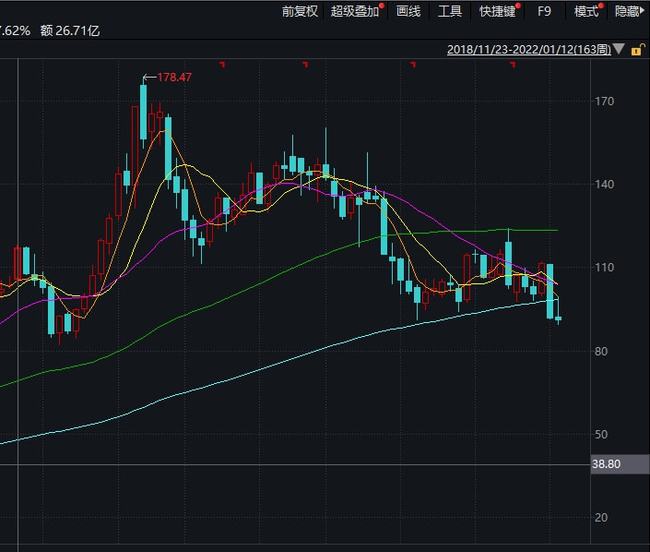Click the last small candlestick at chart's right end
This screenshot has width=650, height=552.
pos(558,319)
